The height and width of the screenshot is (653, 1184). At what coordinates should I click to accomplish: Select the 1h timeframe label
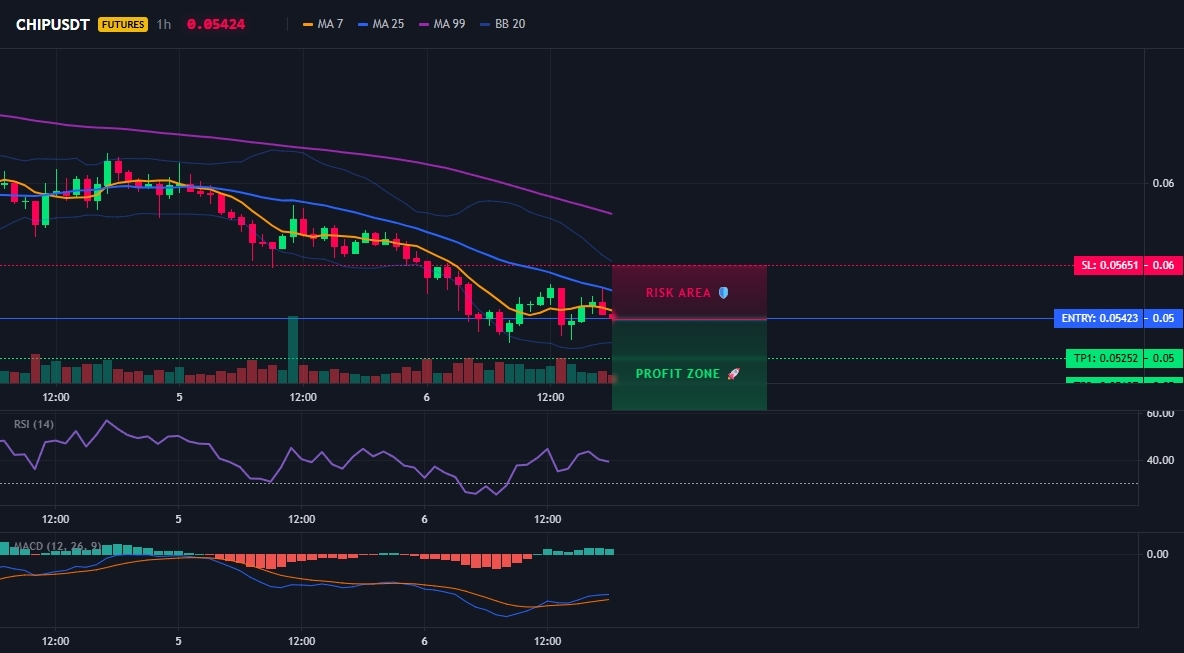[x=164, y=24]
